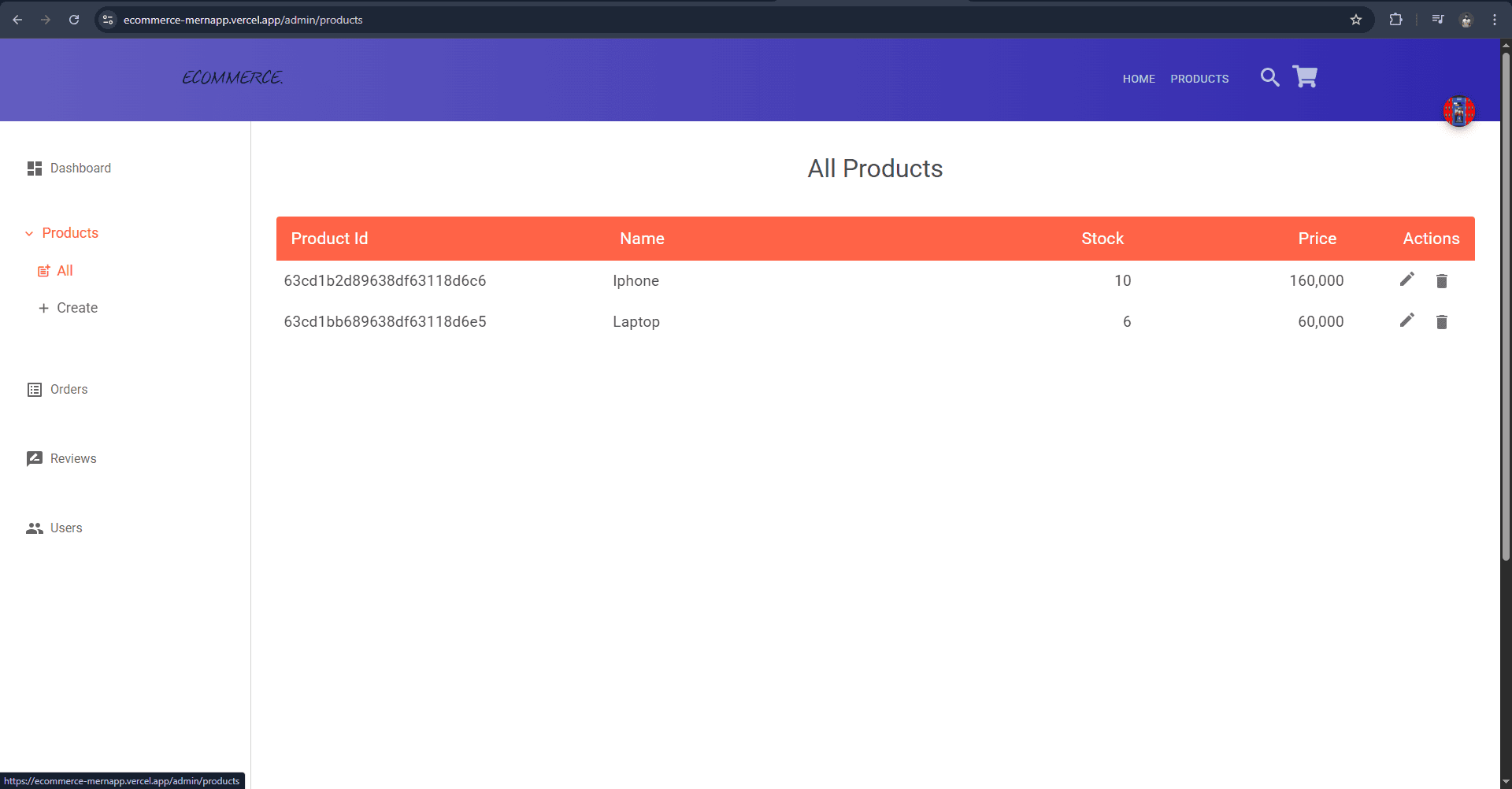The height and width of the screenshot is (789, 1512).
Task: Open Chrome's three-dot menu
Action: point(1495,20)
